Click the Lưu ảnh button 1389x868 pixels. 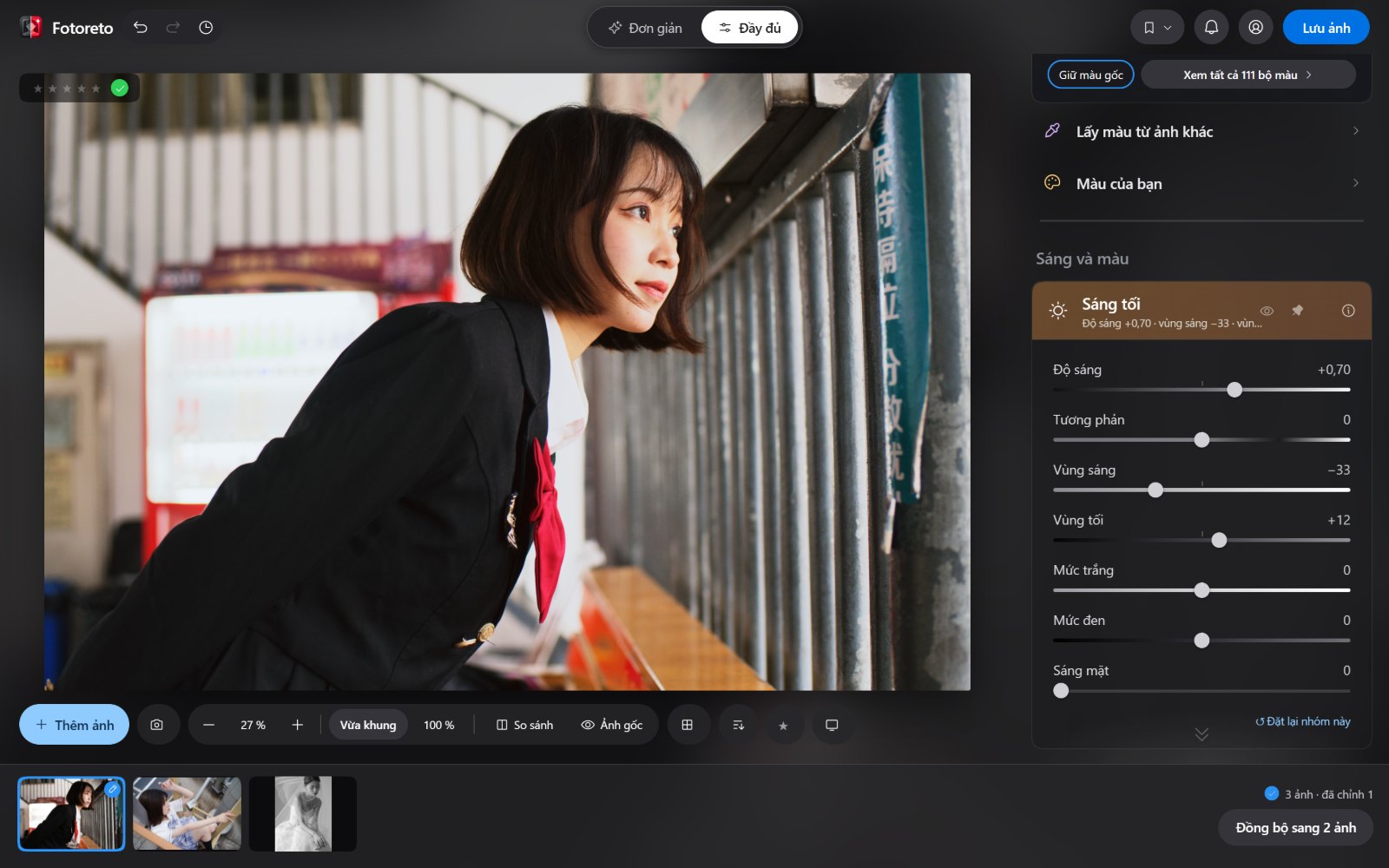(1326, 28)
